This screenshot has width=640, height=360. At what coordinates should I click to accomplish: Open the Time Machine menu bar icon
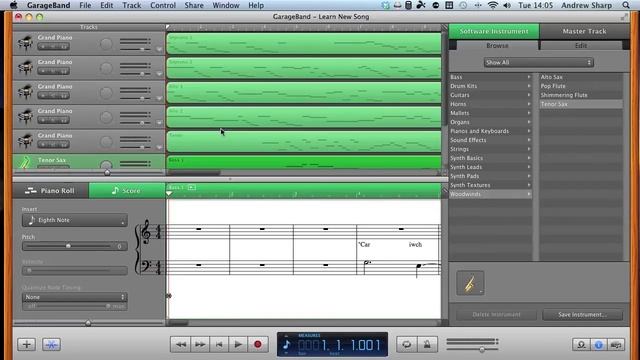click(x=463, y=5)
